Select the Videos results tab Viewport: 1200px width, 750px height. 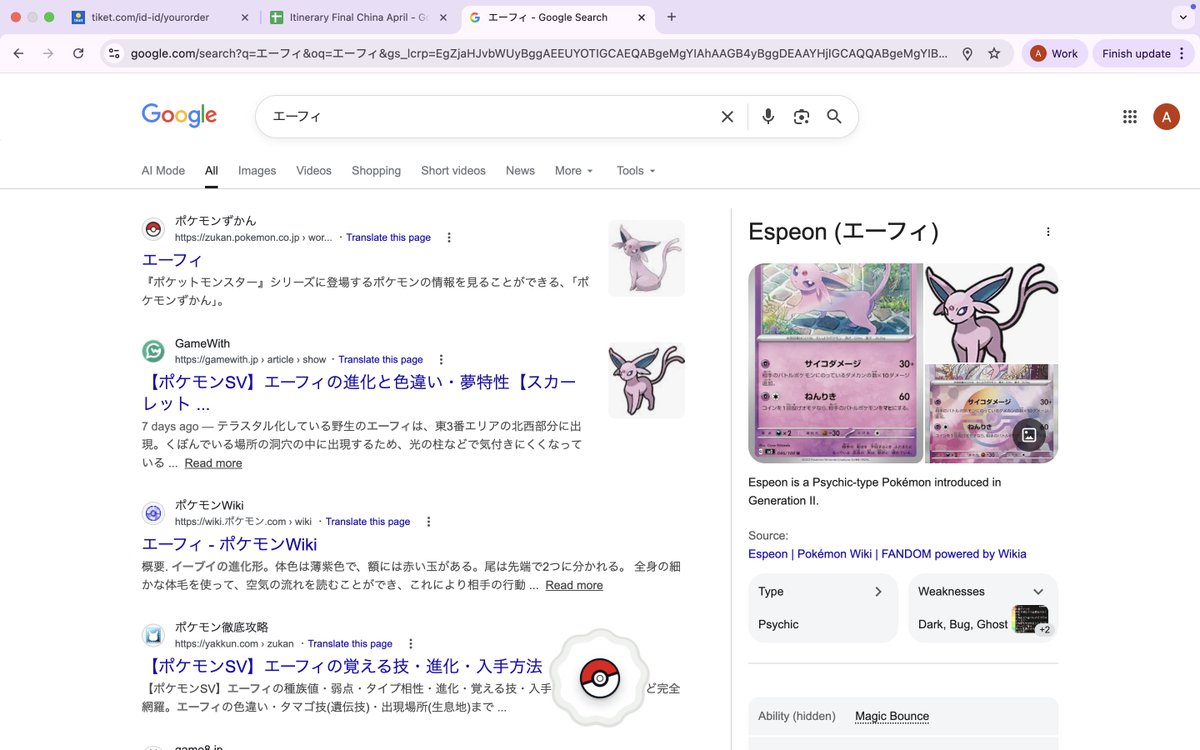coord(314,171)
